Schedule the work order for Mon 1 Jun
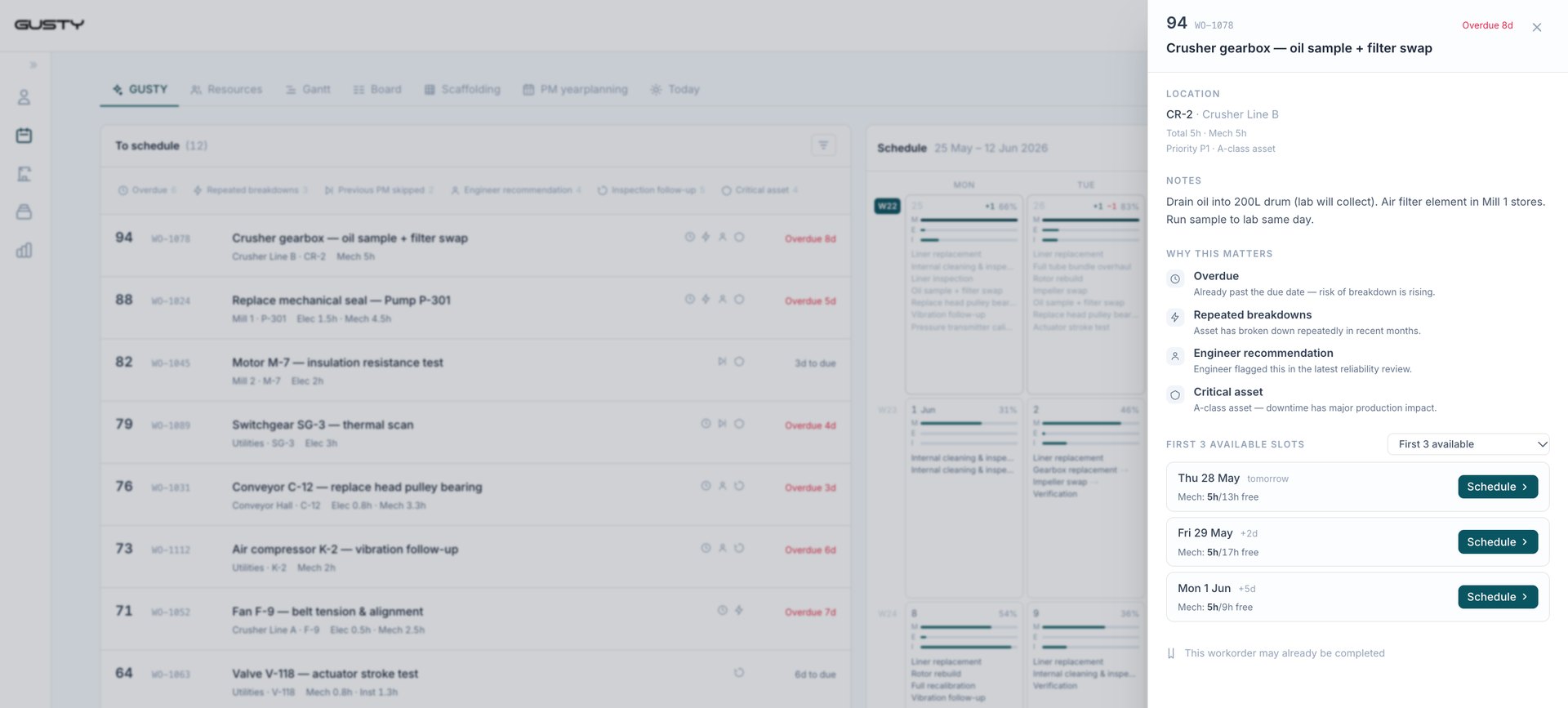This screenshot has height=708, width=1568. [1498, 597]
